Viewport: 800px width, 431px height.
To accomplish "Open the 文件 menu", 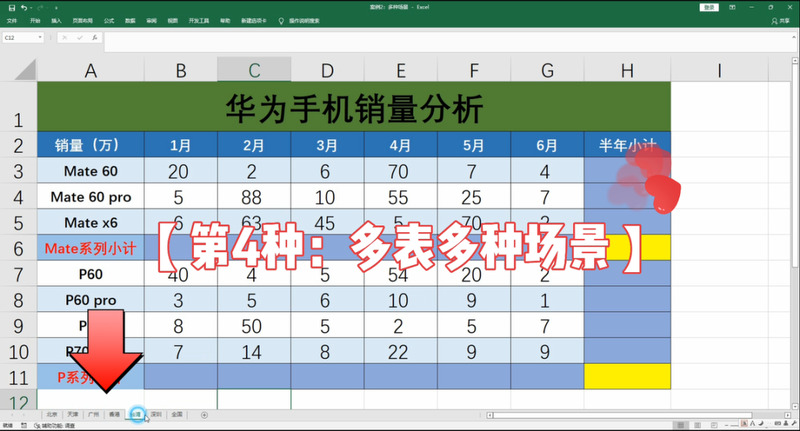I will pyautogui.click(x=12, y=21).
